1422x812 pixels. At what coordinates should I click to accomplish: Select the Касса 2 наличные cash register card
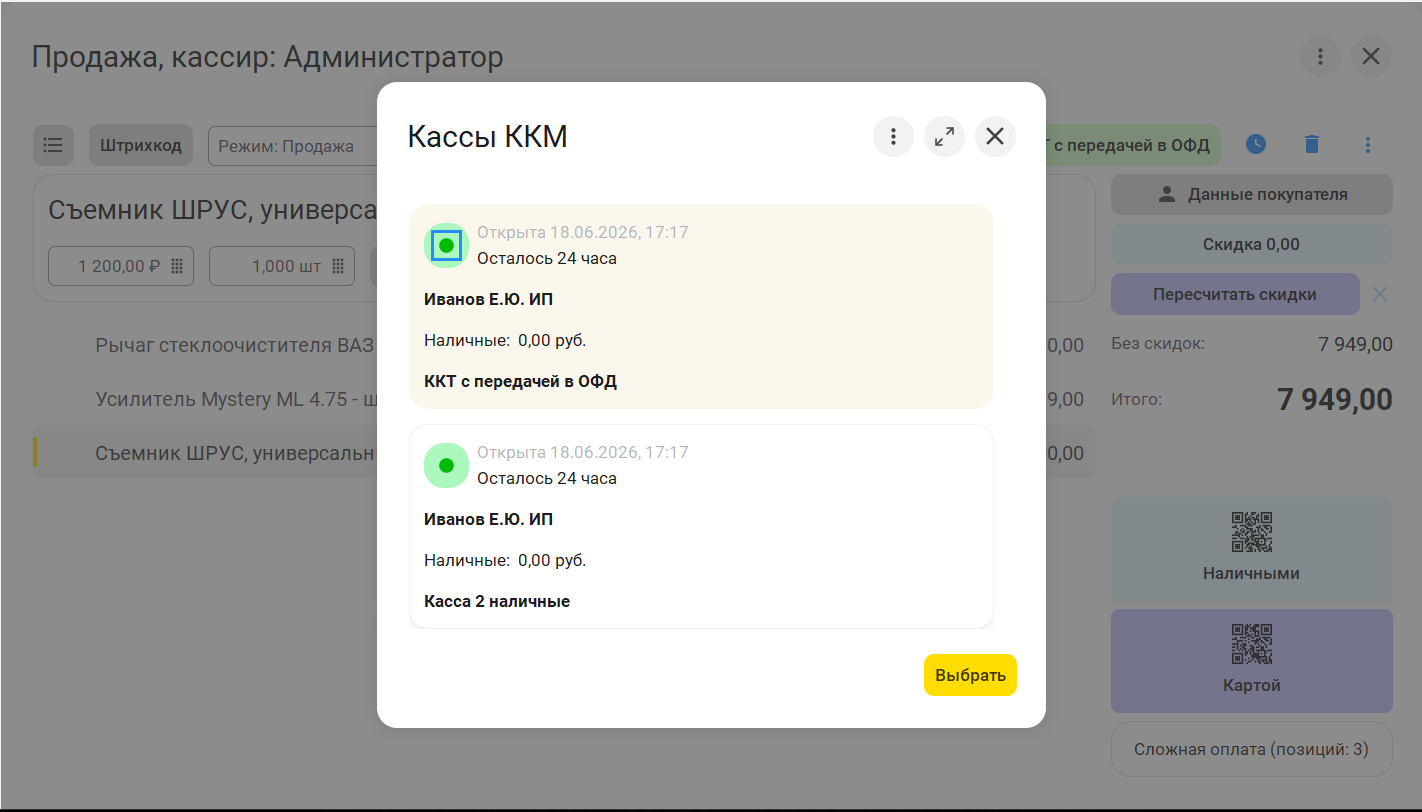[701, 526]
